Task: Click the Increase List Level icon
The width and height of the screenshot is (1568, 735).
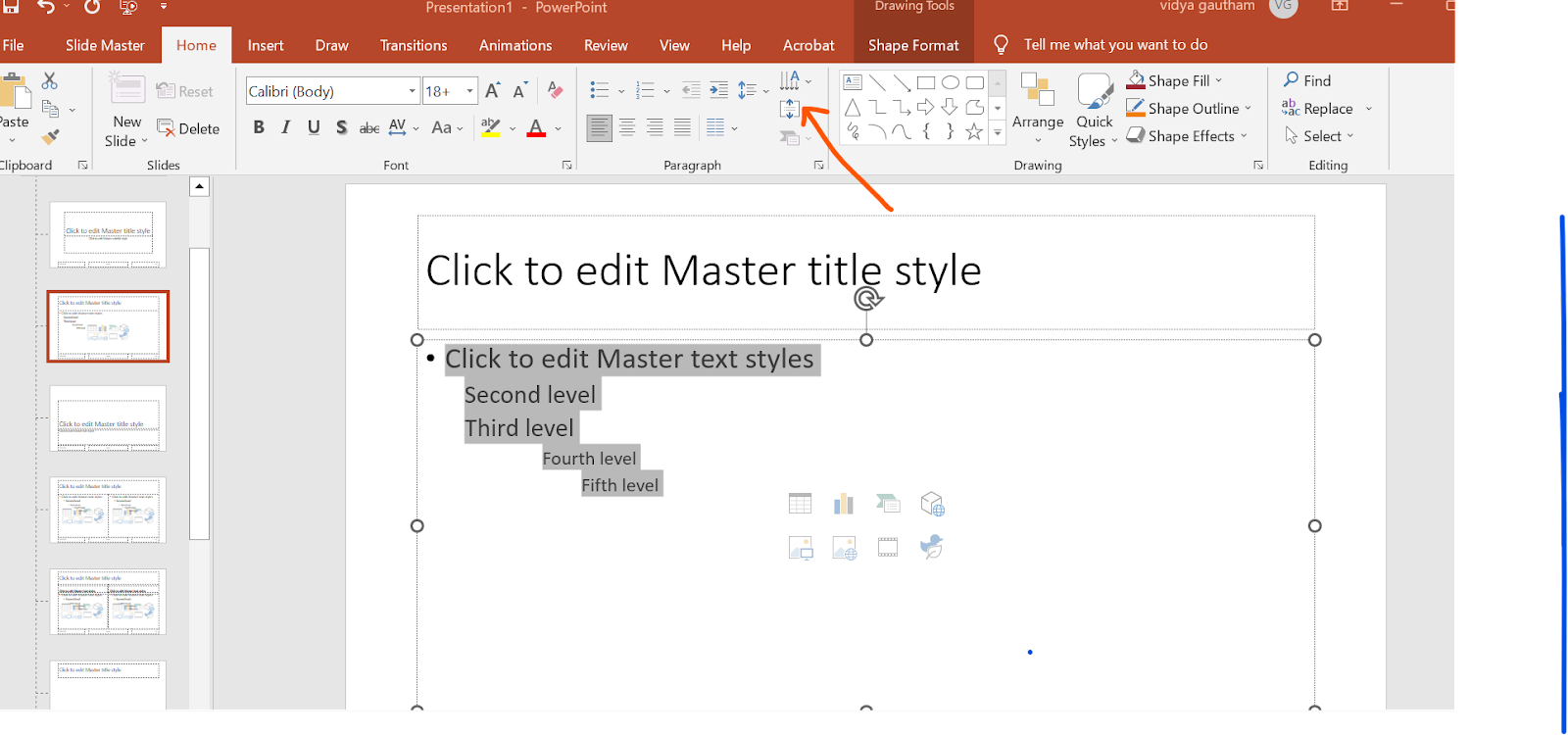Action: pyautogui.click(x=718, y=90)
